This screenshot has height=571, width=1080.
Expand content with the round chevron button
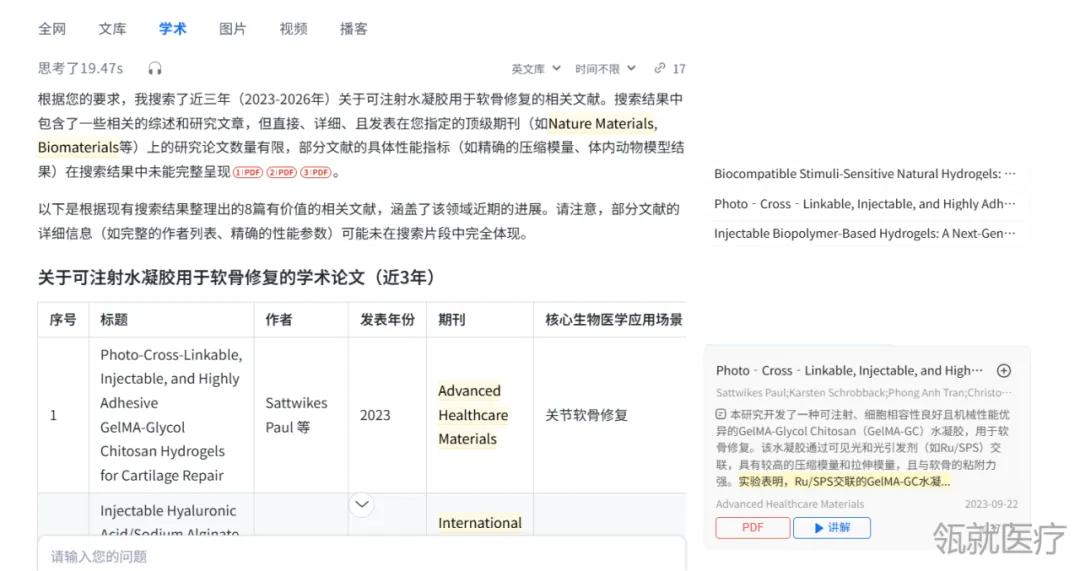click(x=362, y=504)
